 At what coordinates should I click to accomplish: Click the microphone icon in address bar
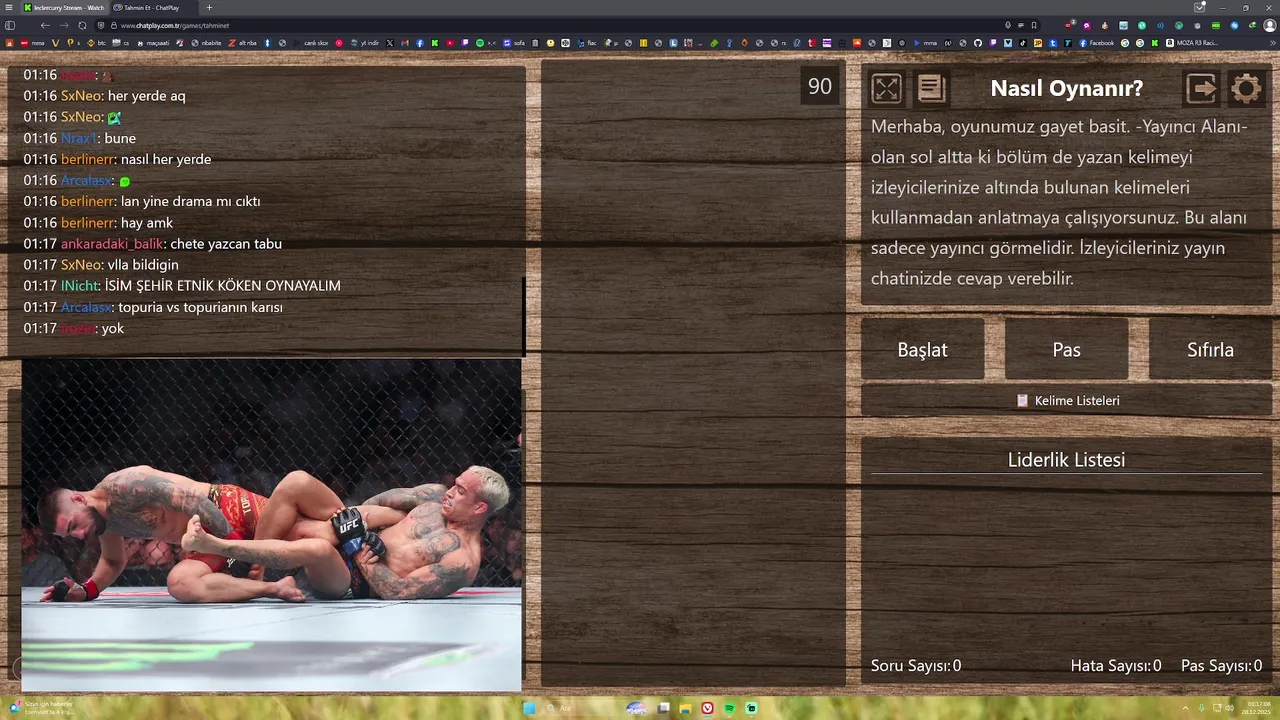click(x=1007, y=25)
